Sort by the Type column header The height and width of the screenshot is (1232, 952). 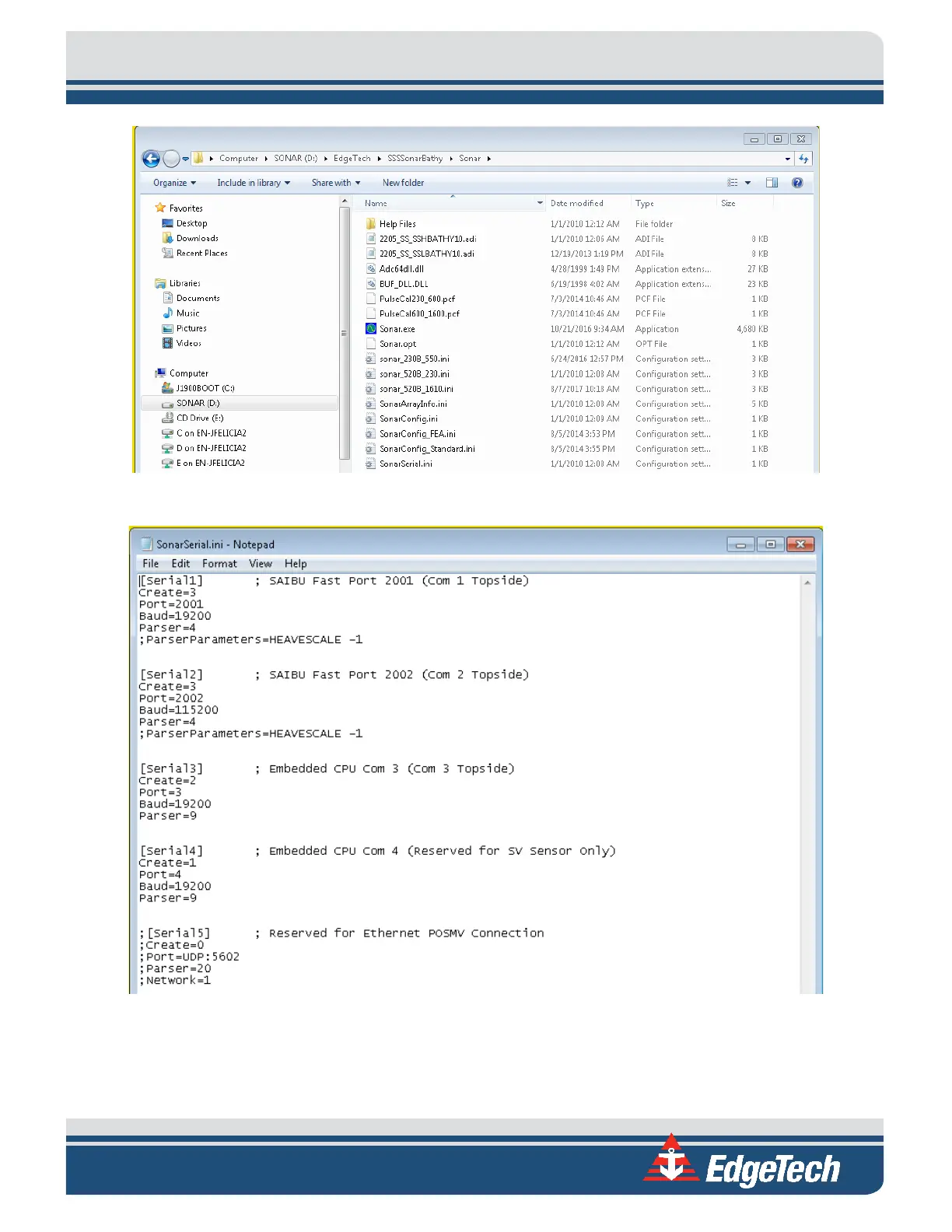[644, 203]
